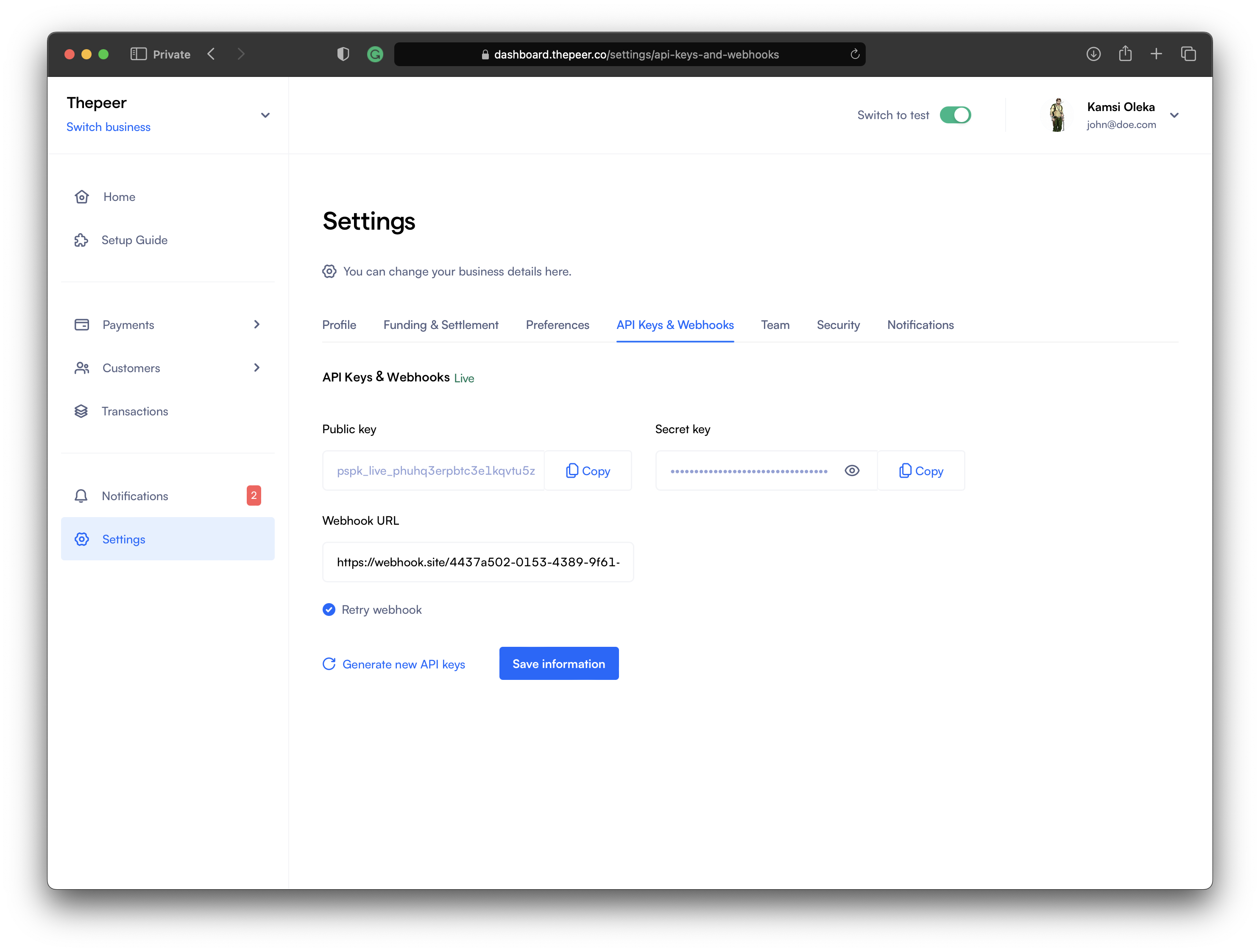
Task: Click the red notifications badge showing 2
Action: pos(254,495)
